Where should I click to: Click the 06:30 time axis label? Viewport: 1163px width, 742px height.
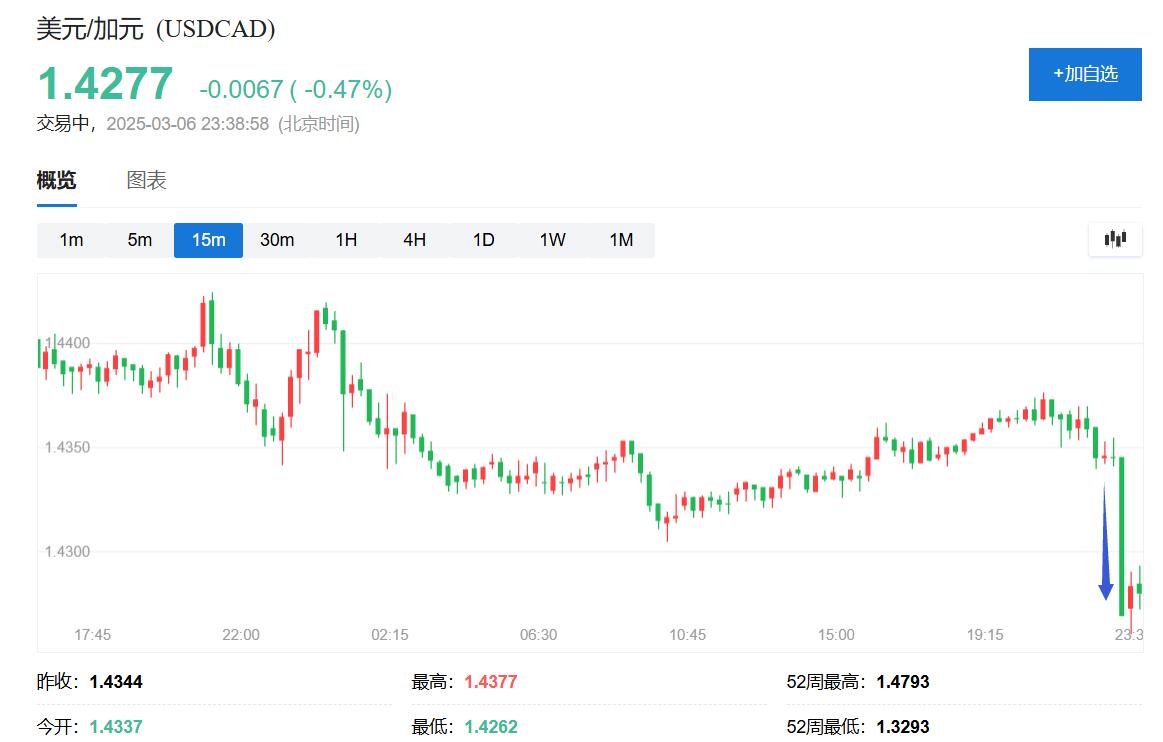538,635
